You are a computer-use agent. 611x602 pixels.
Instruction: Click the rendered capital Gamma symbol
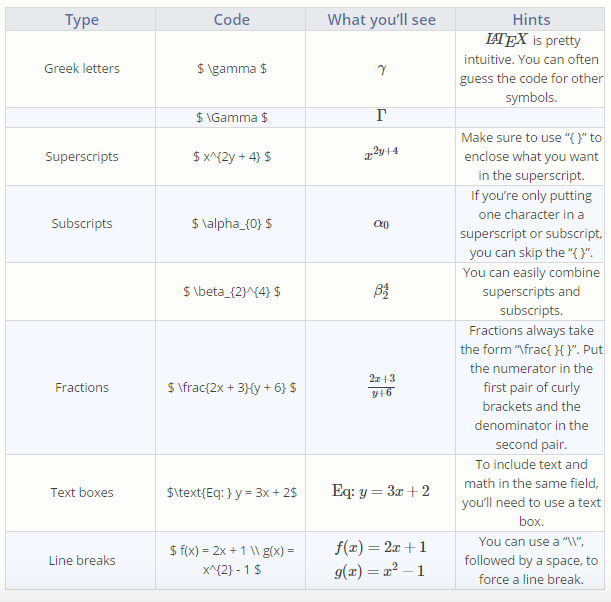tap(381, 116)
